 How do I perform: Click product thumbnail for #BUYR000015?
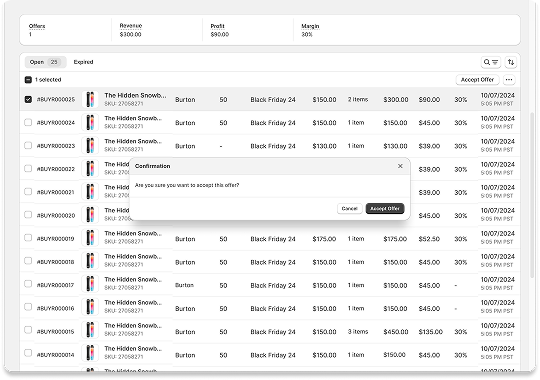pyautogui.click(x=90, y=330)
